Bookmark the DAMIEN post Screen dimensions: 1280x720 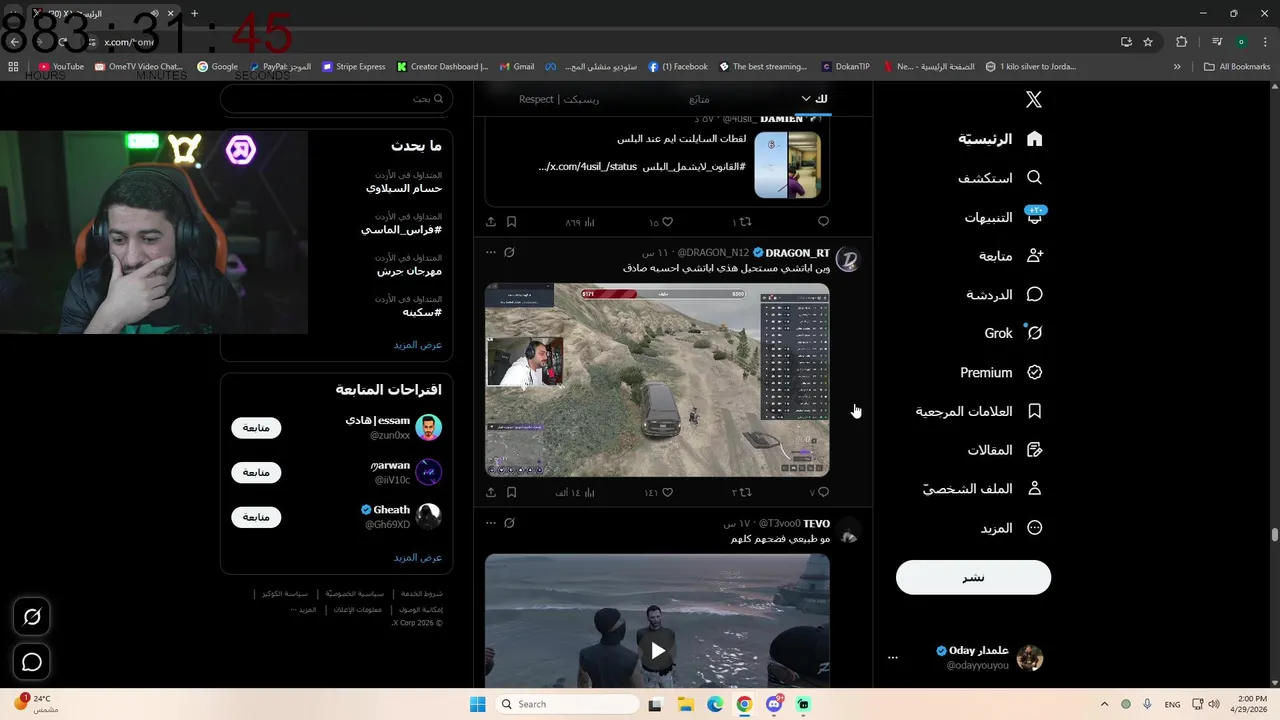511,222
